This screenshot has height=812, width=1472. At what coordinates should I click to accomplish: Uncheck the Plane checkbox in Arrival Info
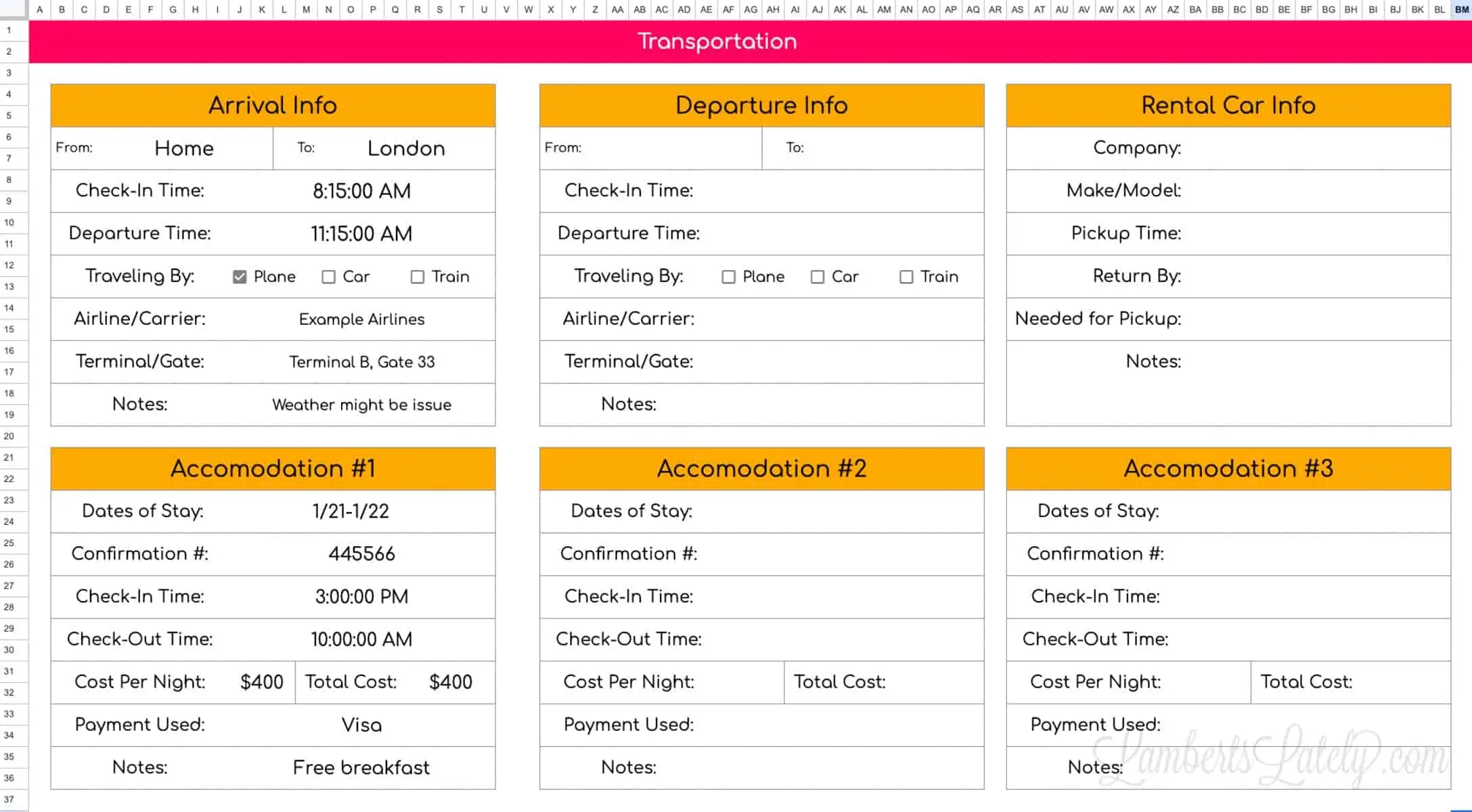[239, 276]
